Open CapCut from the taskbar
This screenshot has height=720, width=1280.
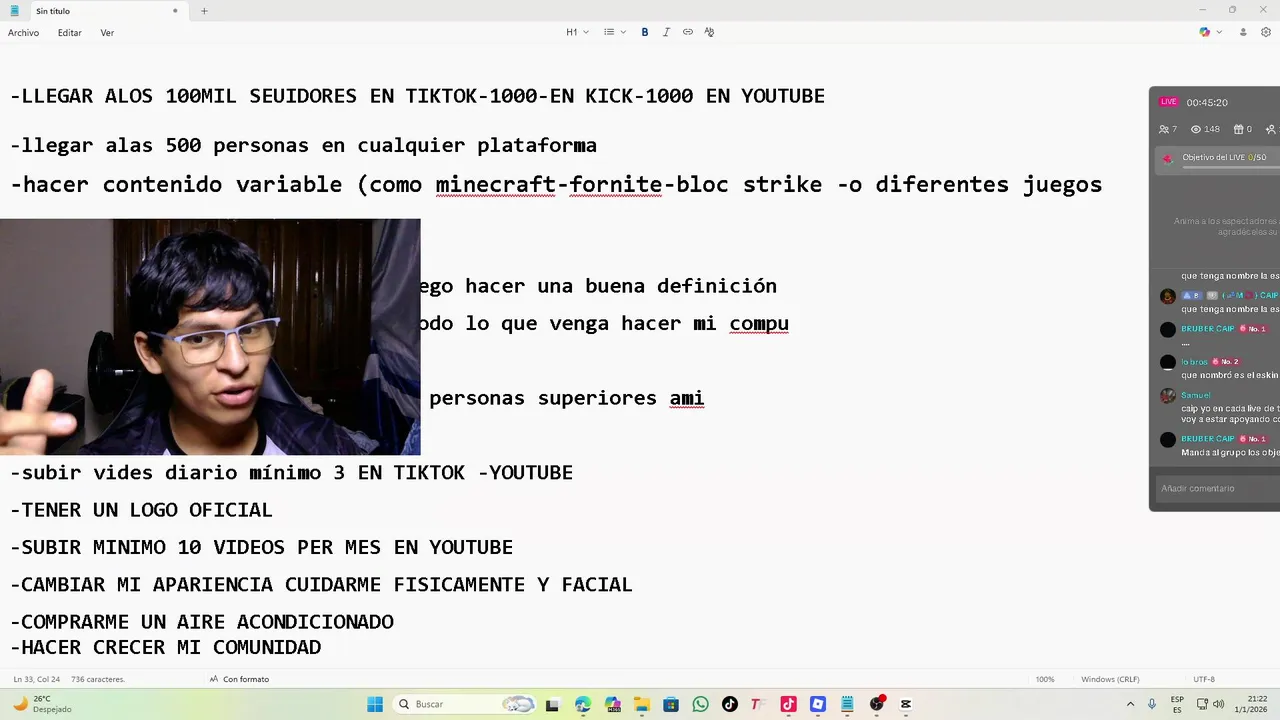click(906, 704)
